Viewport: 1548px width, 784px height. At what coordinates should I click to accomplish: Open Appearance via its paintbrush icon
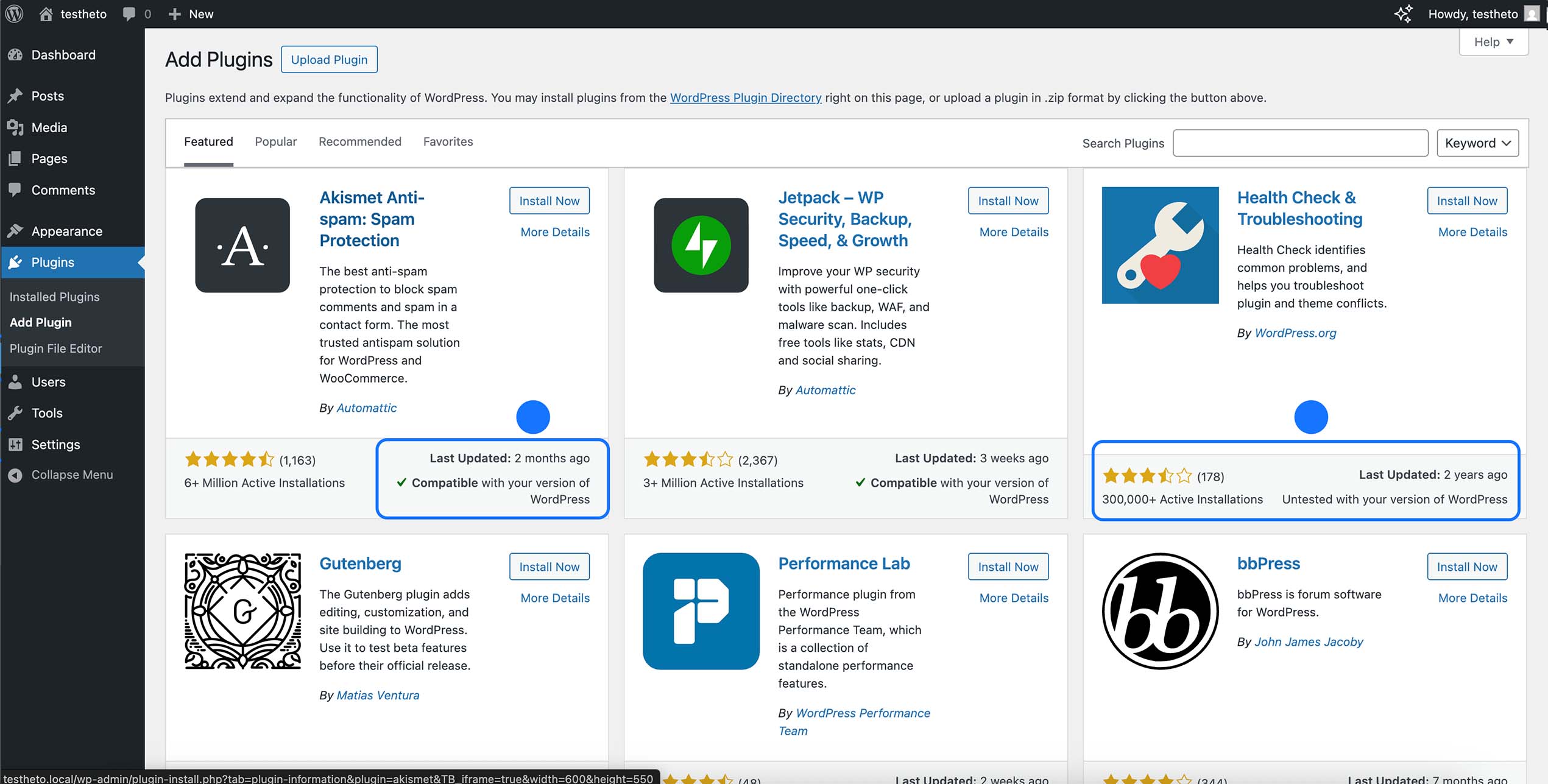(x=16, y=231)
